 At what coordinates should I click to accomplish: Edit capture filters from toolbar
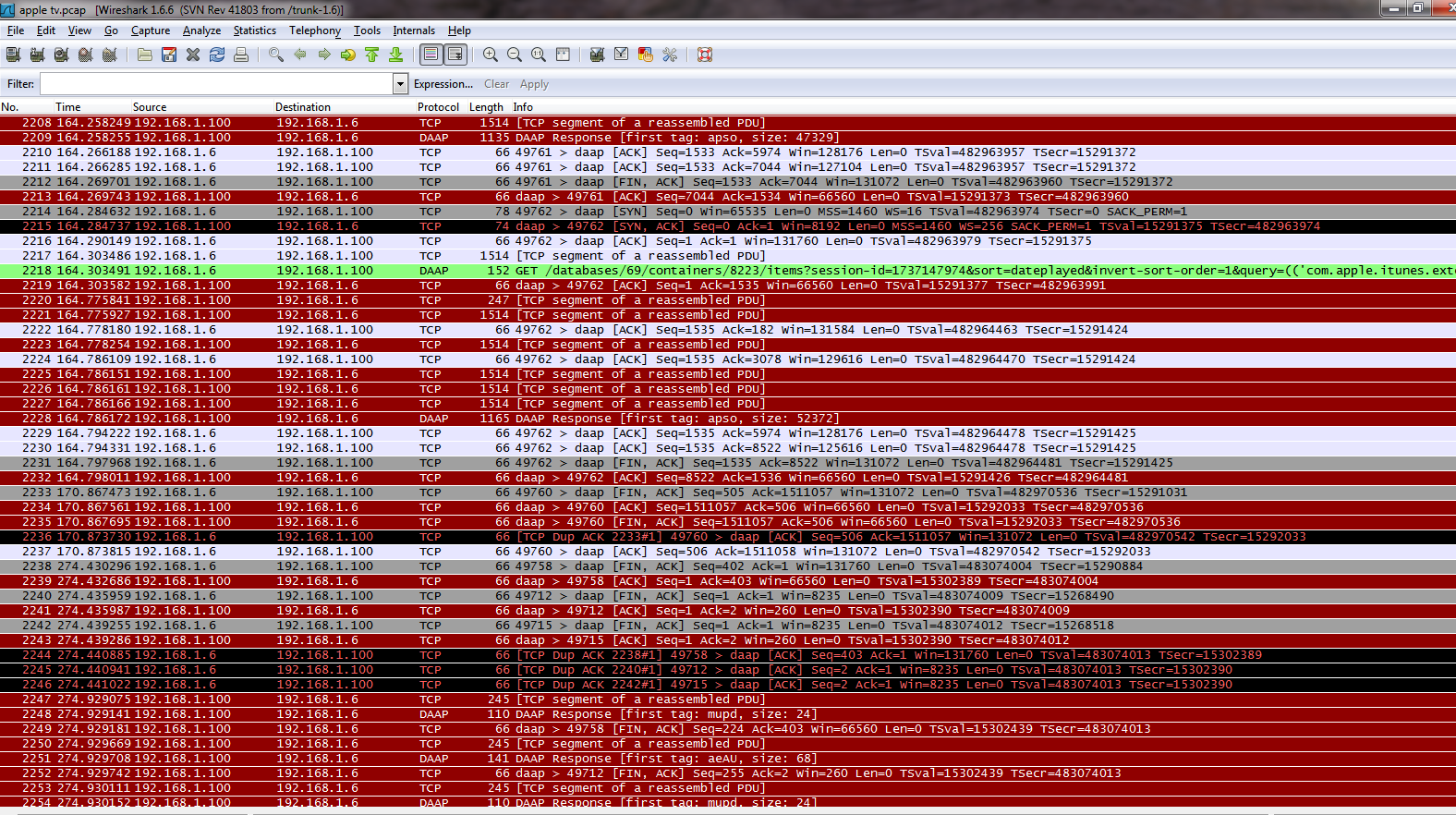point(598,55)
